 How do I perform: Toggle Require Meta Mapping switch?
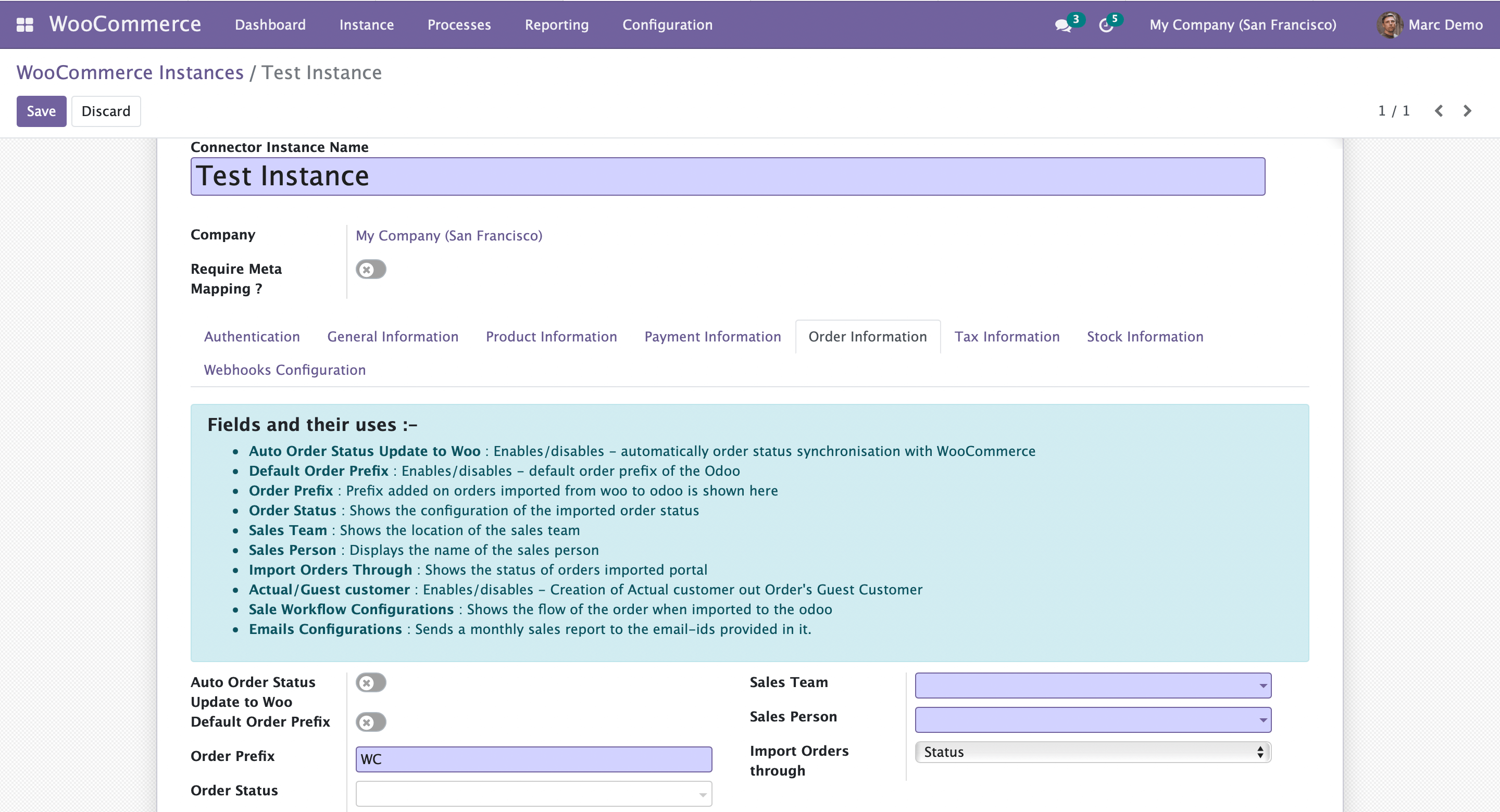(371, 270)
